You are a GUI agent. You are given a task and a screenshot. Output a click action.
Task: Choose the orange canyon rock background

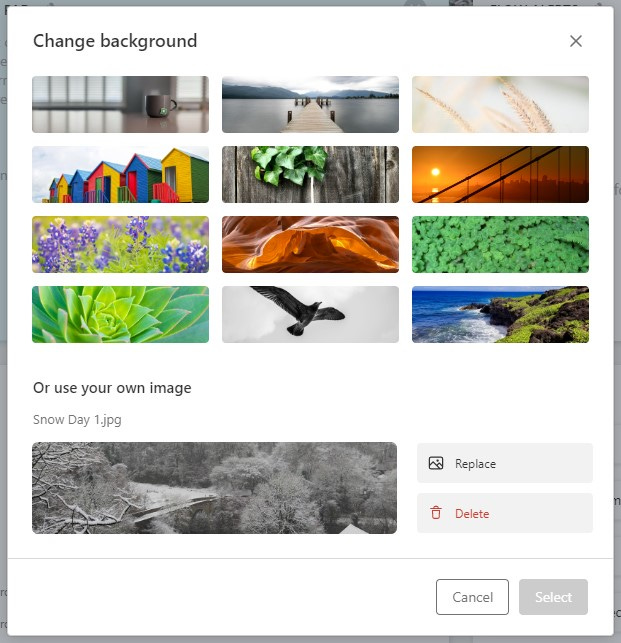pyautogui.click(x=310, y=244)
